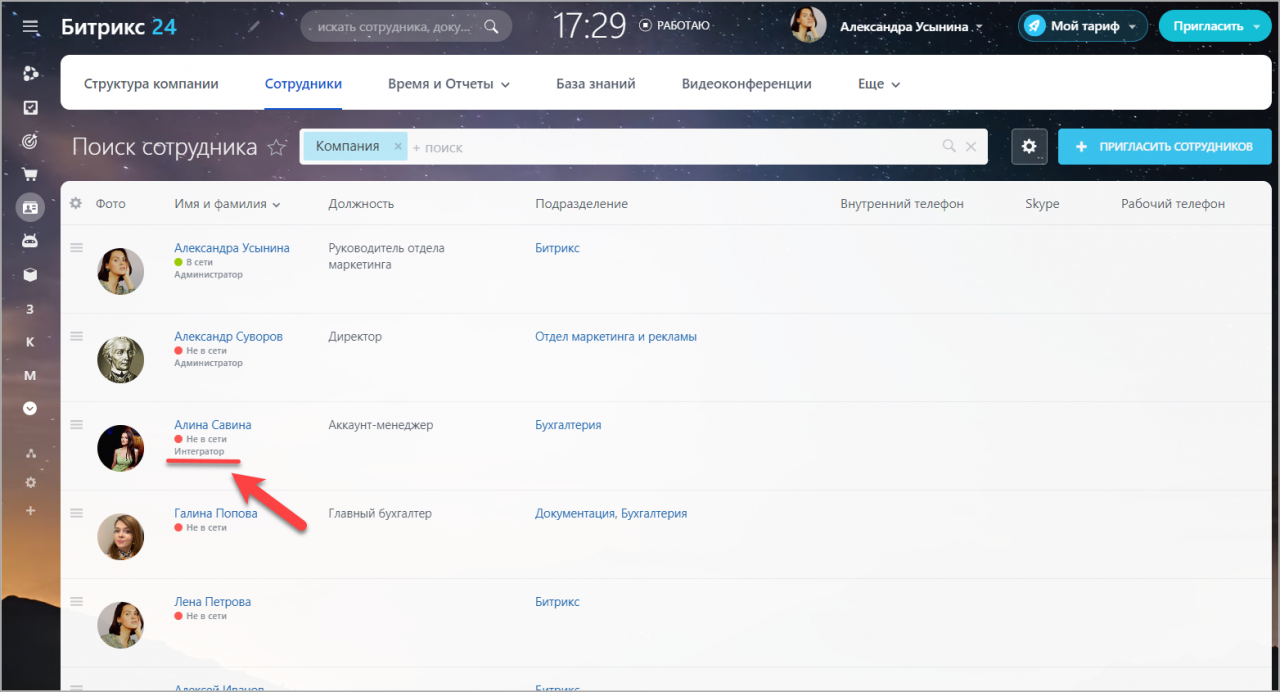1280x692 pixels.
Task: Click the РАБОТАЮ work status button
Action: coord(674,26)
